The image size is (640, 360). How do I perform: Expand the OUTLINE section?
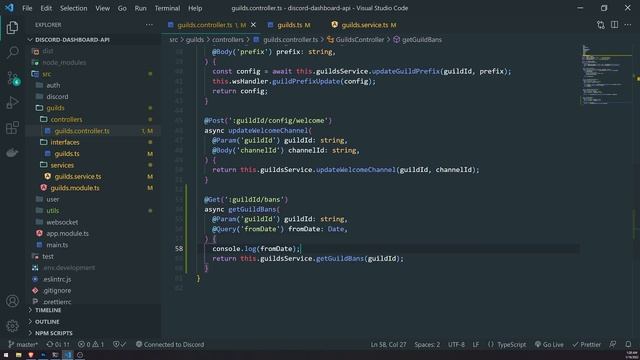[x=47, y=322]
